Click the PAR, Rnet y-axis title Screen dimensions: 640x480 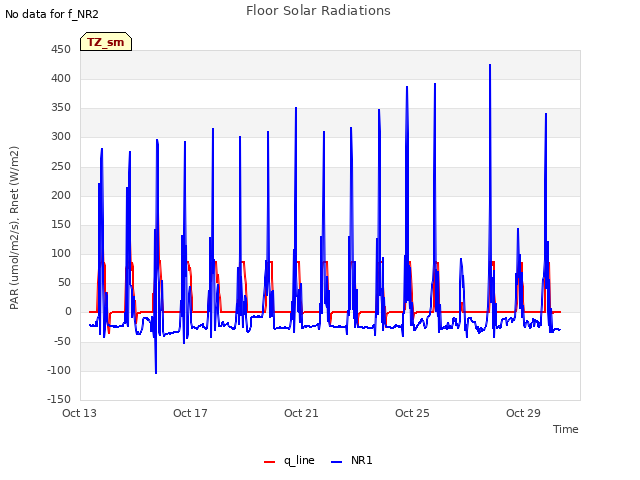[14, 228]
